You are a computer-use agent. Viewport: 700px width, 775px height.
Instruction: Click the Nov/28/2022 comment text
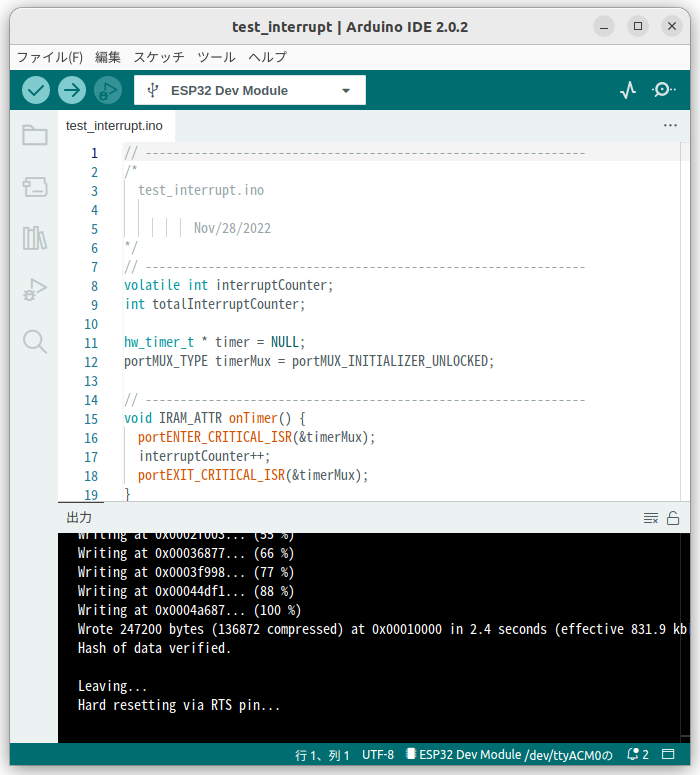point(232,228)
